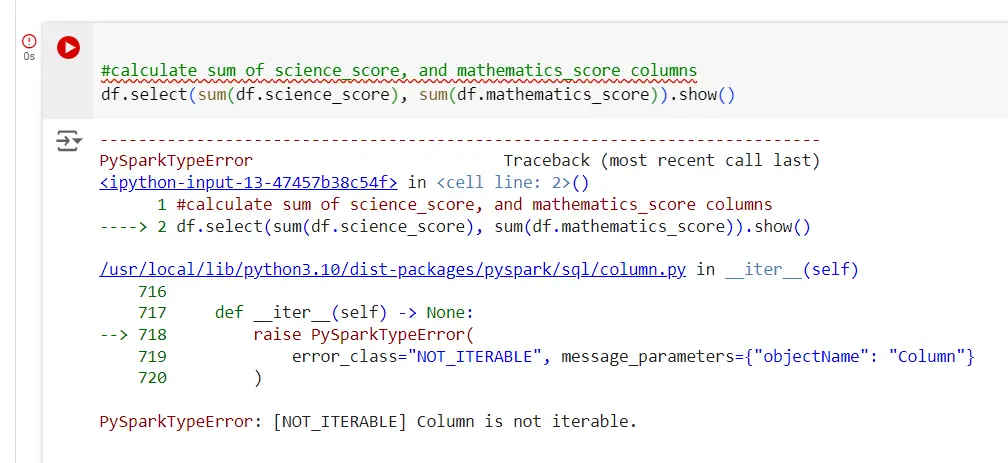Place cursor in the green comment line
1008x463 pixels.
(x=399, y=71)
